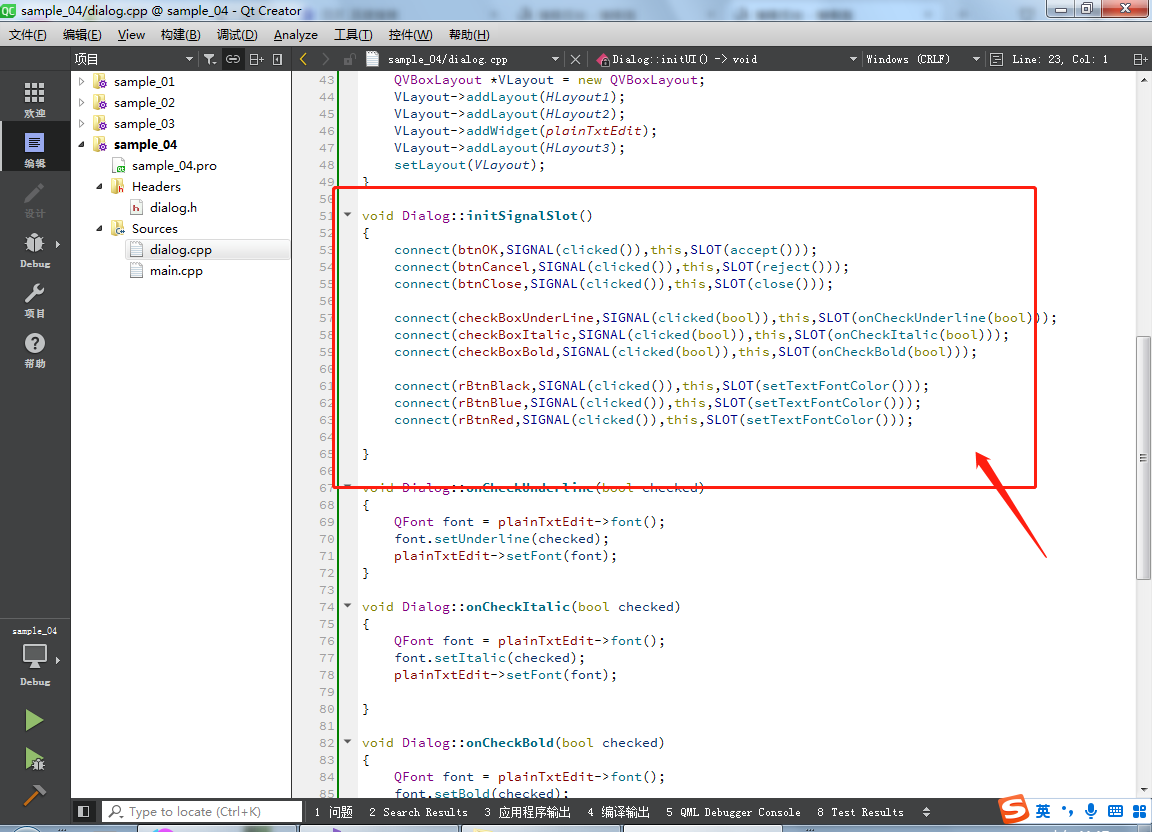Go forward with the right arrow in editor toolbar

(326, 59)
